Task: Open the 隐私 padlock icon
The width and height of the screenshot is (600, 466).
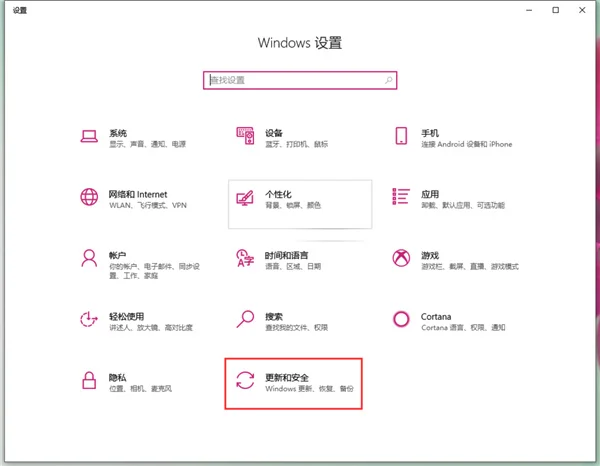Action: pos(89,380)
